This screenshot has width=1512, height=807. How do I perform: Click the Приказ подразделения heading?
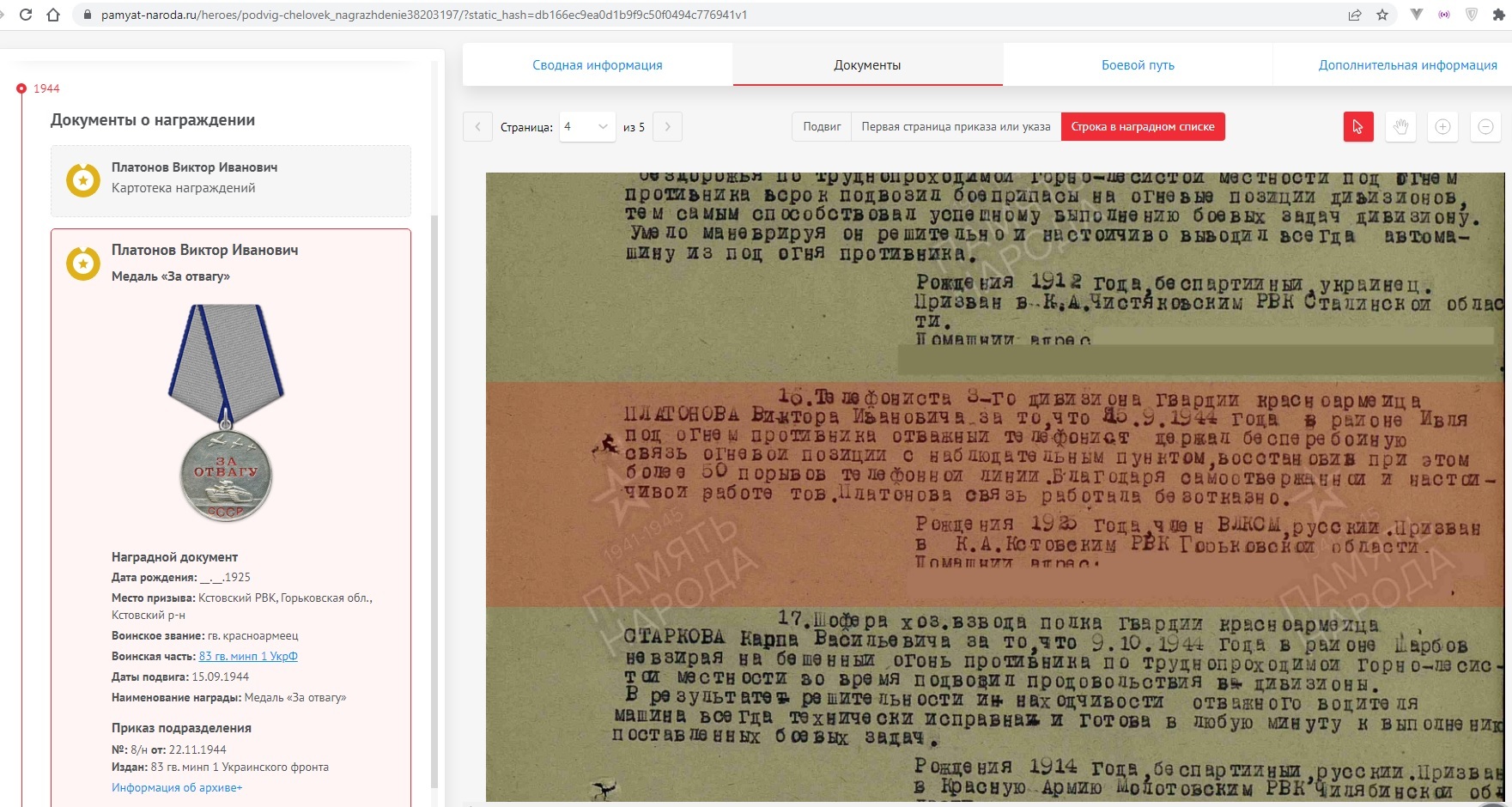click(x=181, y=728)
